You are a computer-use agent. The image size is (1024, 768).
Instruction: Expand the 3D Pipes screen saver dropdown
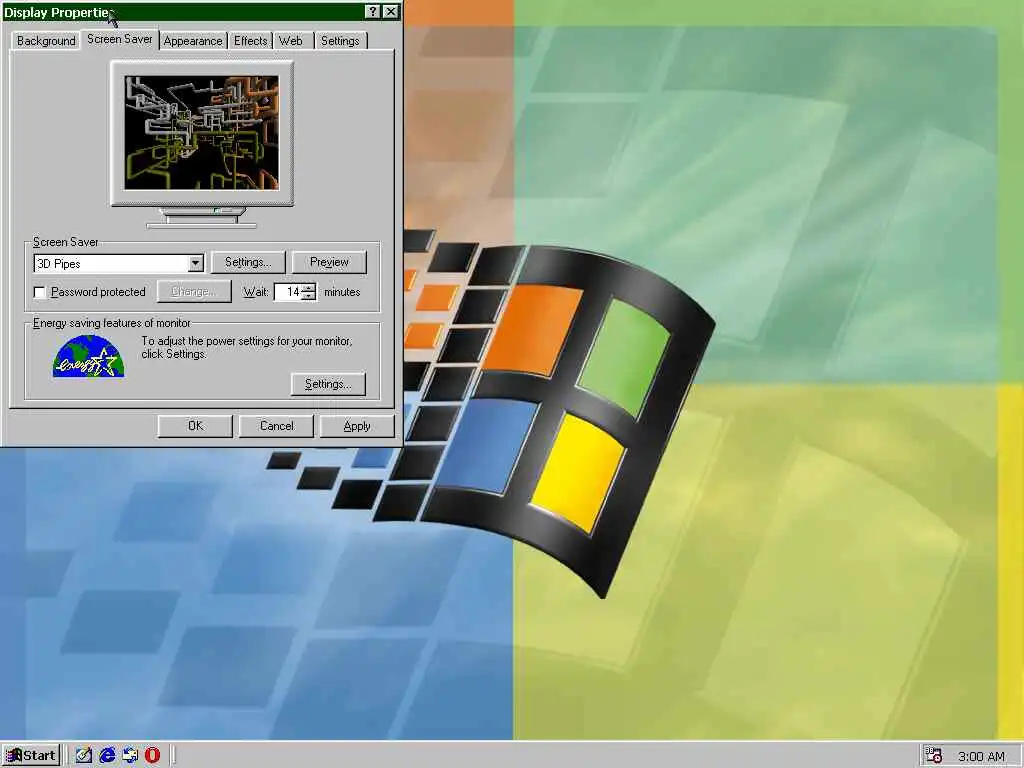[x=195, y=263]
